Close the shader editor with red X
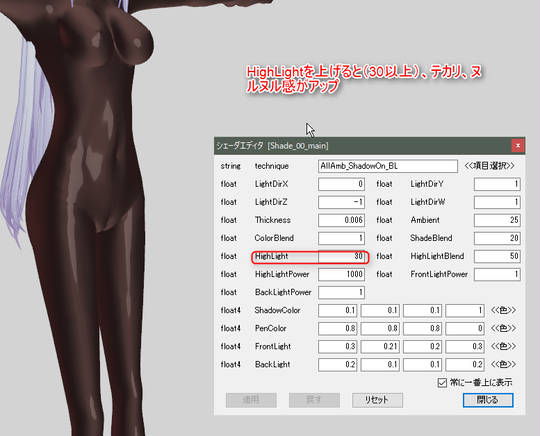This screenshot has width=540, height=436. (518, 146)
